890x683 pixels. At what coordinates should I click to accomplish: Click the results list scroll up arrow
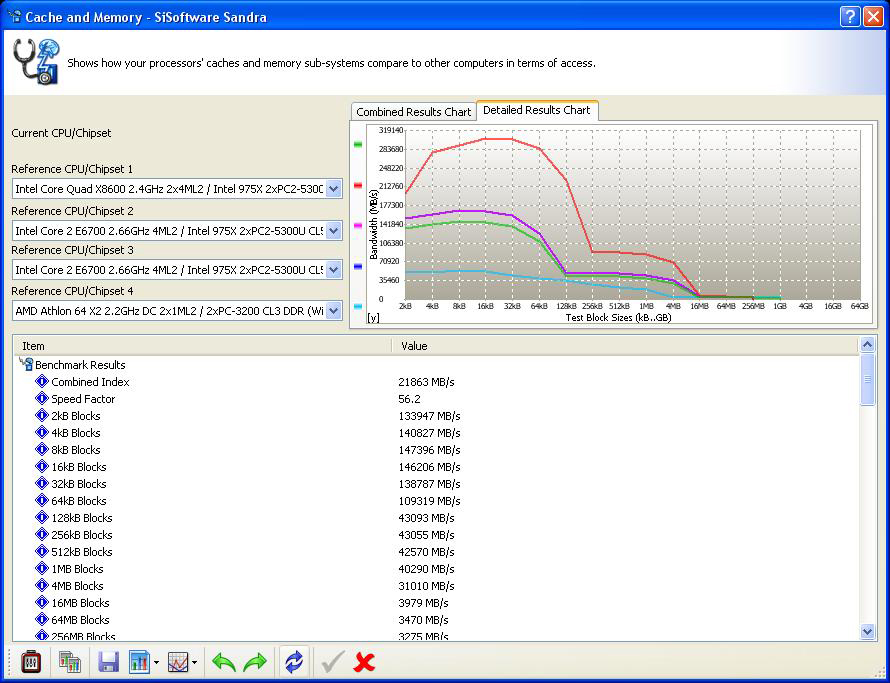coord(867,344)
